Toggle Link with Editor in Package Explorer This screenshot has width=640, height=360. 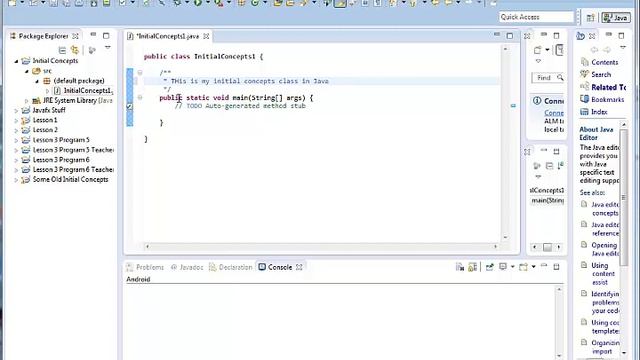(75, 50)
